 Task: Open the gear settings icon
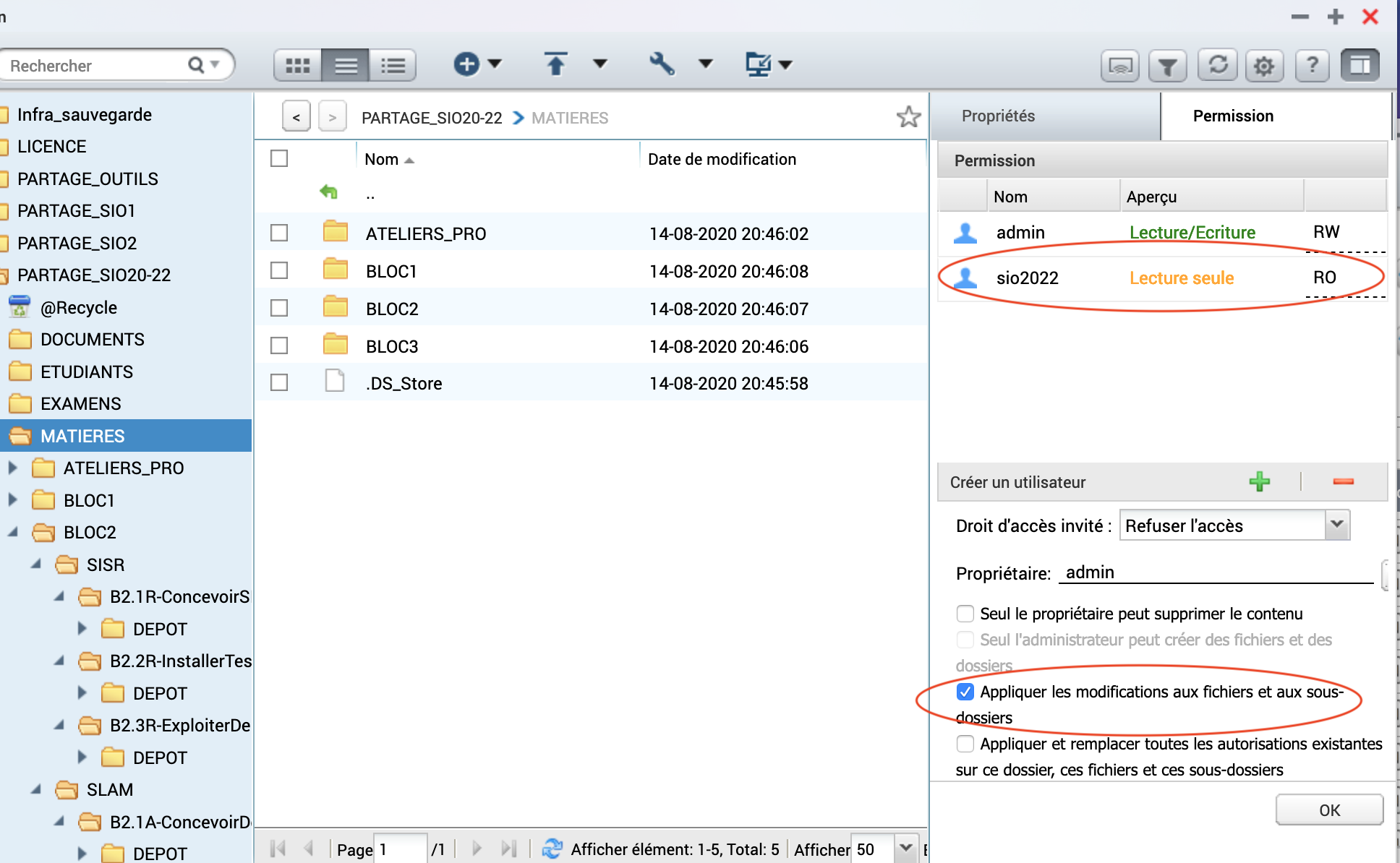(x=1263, y=66)
